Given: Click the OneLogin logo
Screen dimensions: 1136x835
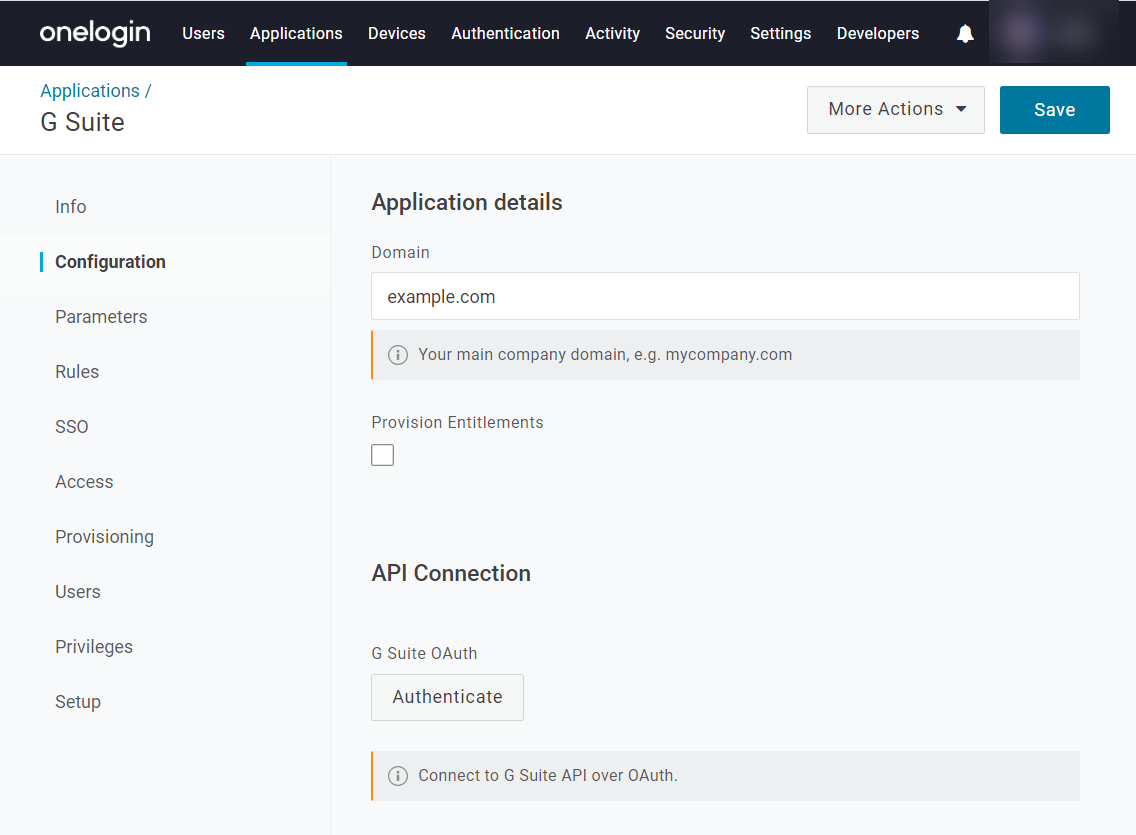Looking at the screenshot, I should (x=95, y=33).
